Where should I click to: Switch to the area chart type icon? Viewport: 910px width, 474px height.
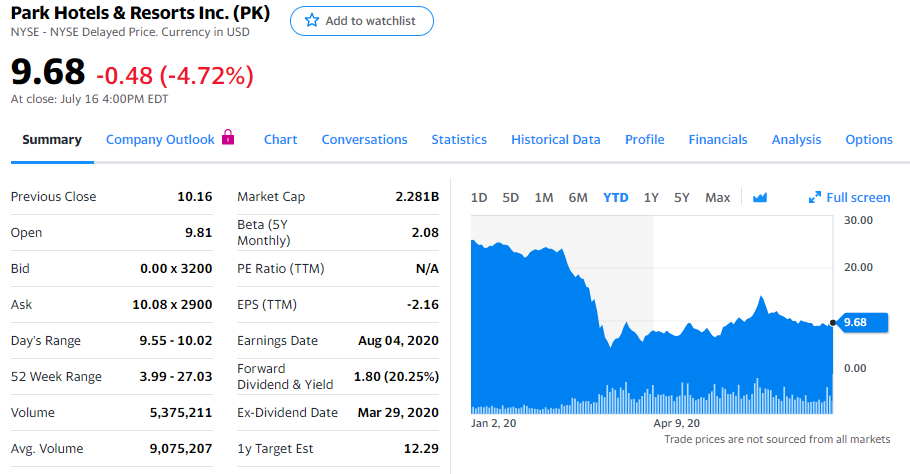click(759, 197)
